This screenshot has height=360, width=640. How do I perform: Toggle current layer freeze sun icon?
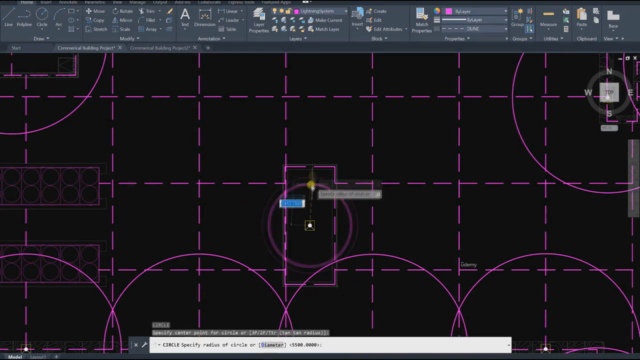281,11
